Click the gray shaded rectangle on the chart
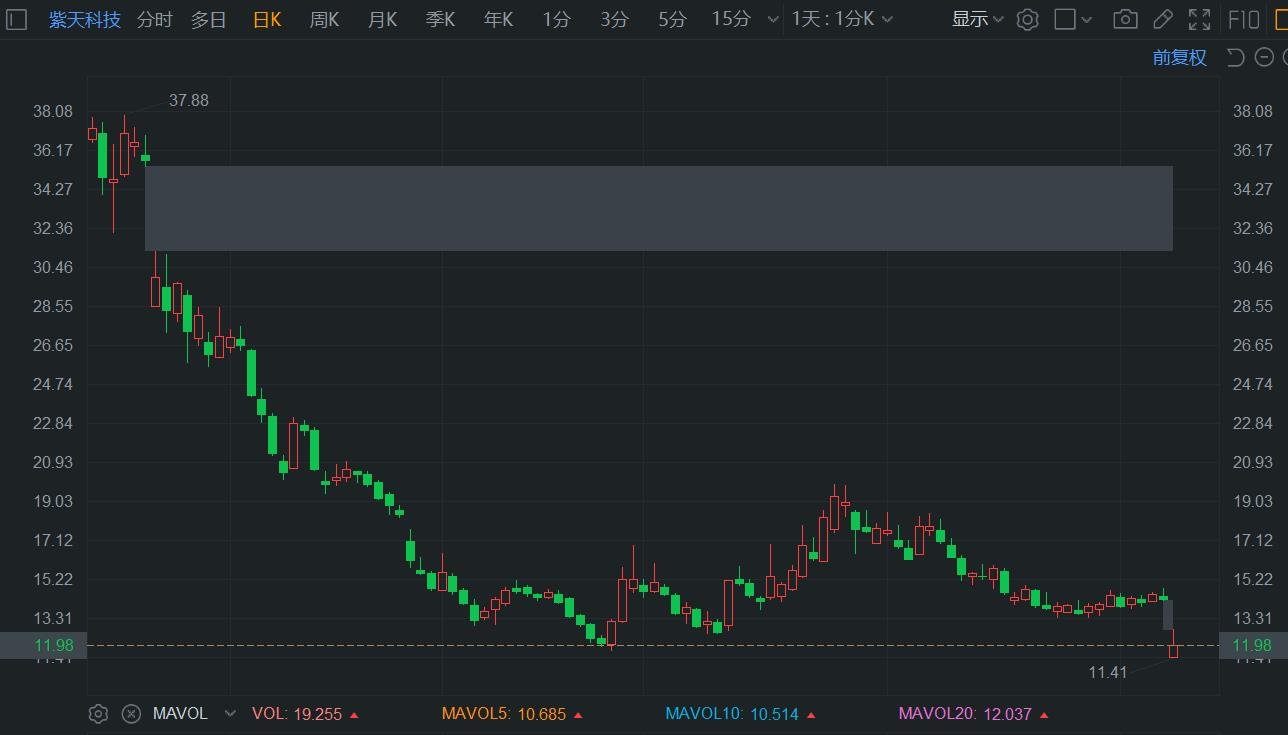The height and width of the screenshot is (735, 1288). pos(659,208)
